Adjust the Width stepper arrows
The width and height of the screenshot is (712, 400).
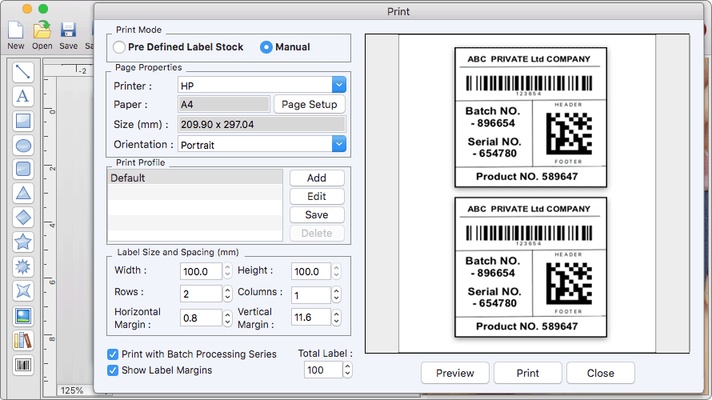(x=227, y=271)
